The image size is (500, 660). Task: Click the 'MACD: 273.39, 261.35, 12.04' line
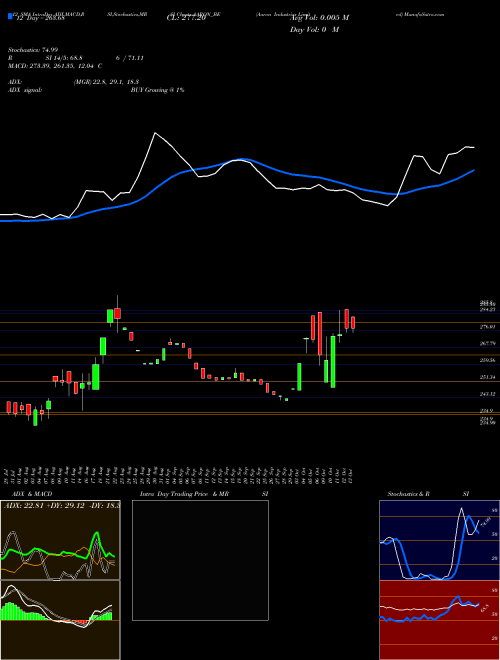coord(55,66)
